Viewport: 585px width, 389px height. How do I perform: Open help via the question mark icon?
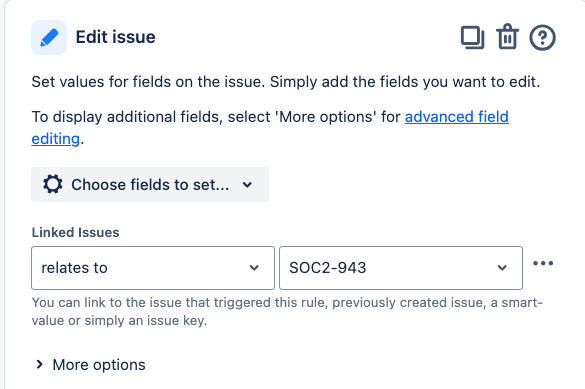point(542,37)
